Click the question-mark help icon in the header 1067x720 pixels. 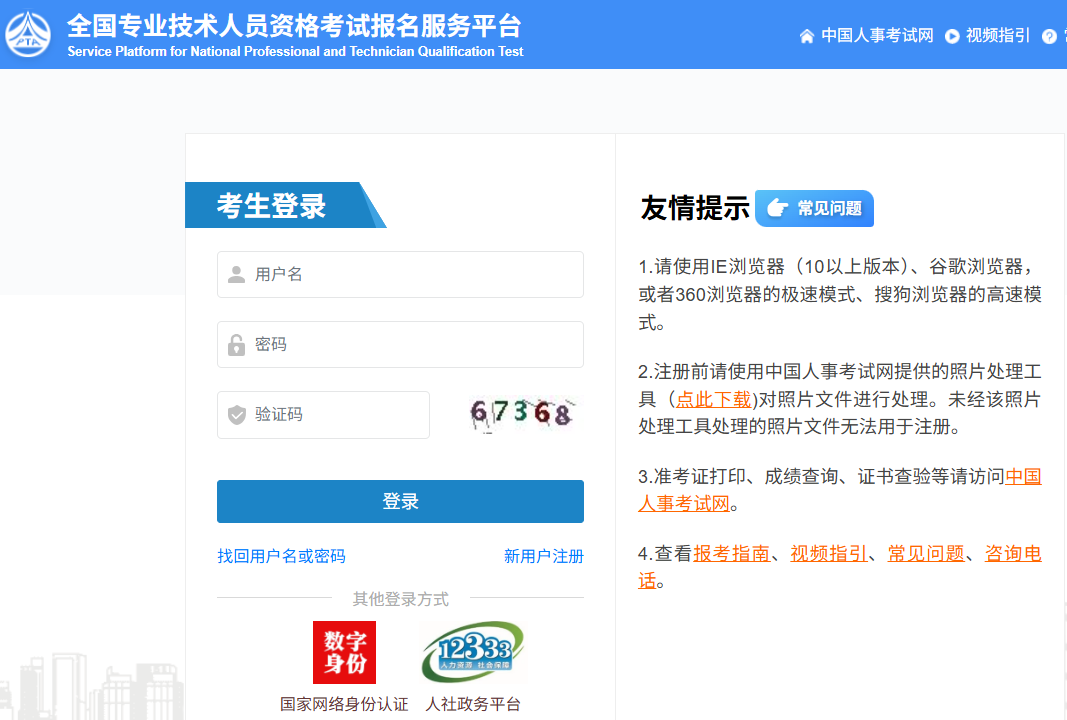click(x=1048, y=35)
